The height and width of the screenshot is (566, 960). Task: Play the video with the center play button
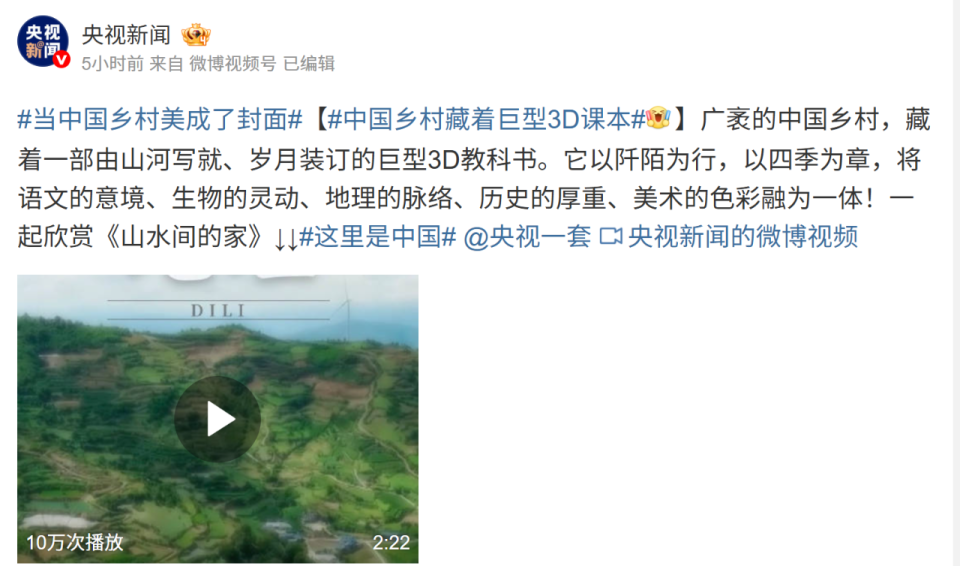pyautogui.click(x=218, y=419)
